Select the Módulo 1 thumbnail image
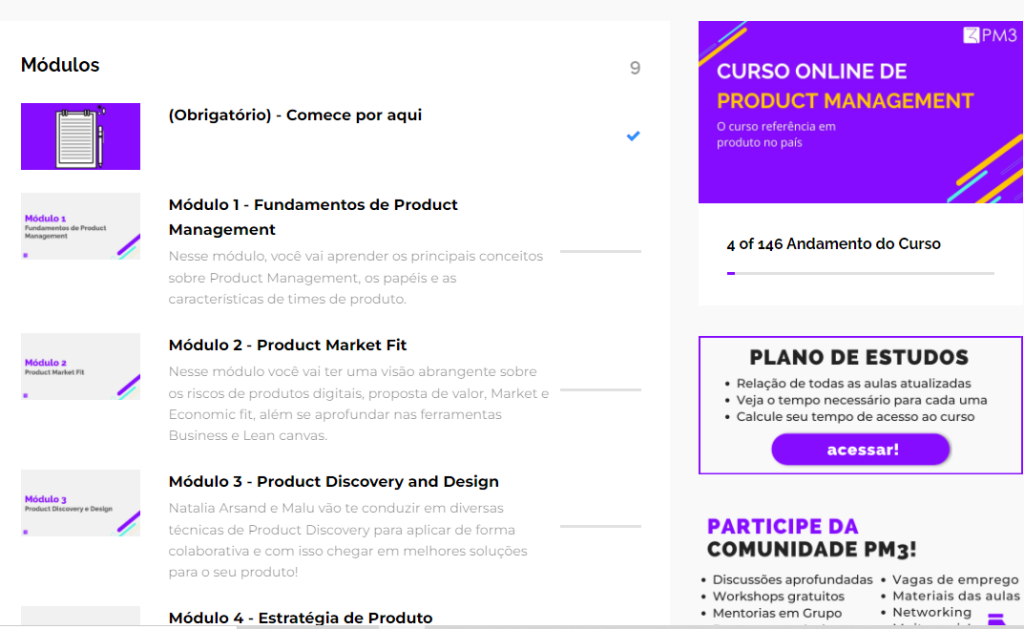Screen dimensions: 1024x629 [80, 226]
